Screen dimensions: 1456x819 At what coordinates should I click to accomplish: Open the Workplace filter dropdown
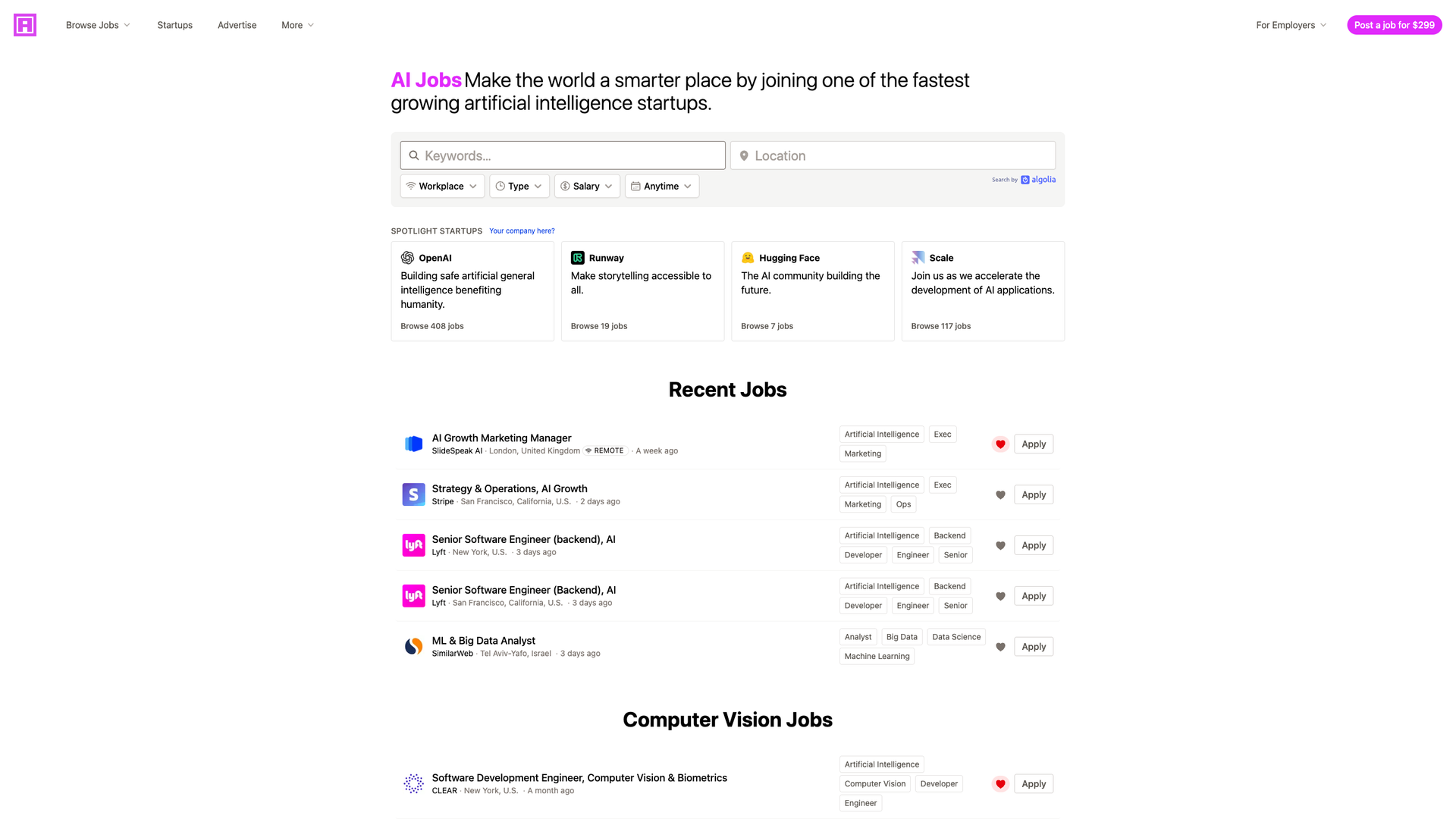pos(442,186)
